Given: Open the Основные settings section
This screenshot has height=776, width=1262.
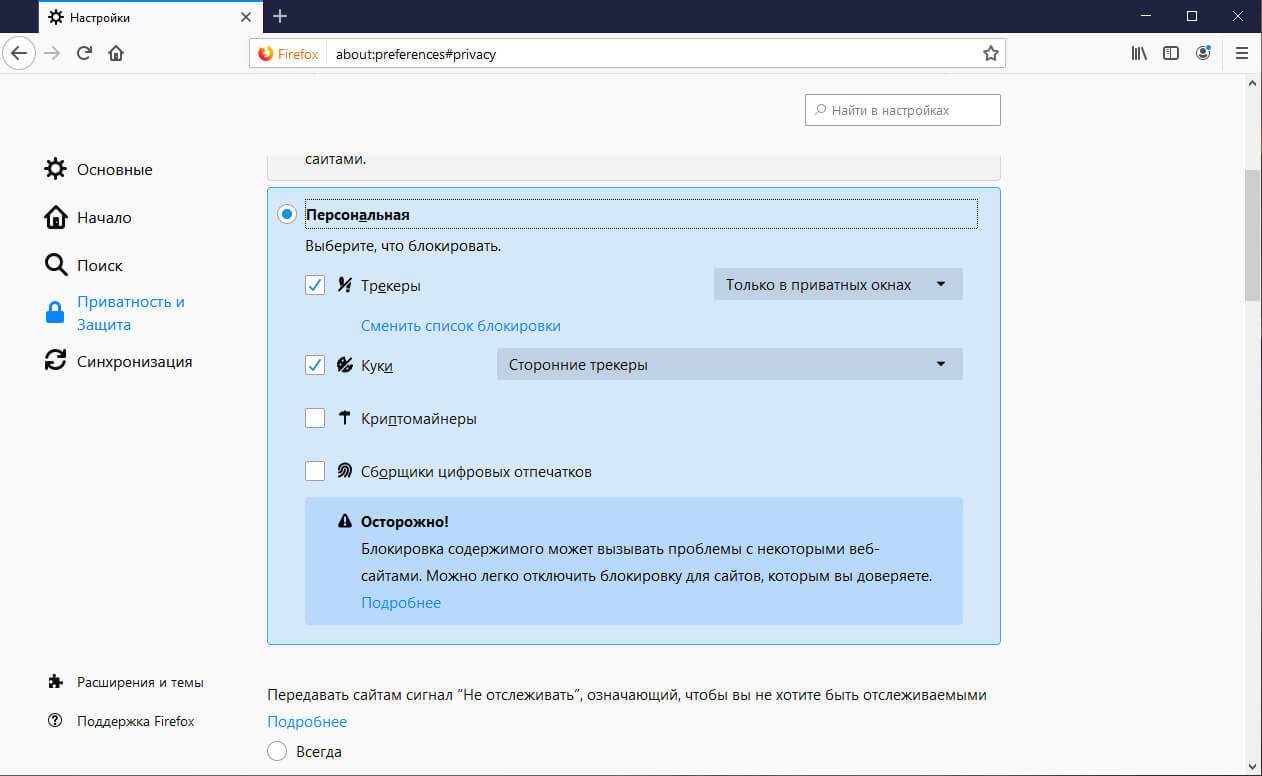Looking at the screenshot, I should tap(114, 170).
